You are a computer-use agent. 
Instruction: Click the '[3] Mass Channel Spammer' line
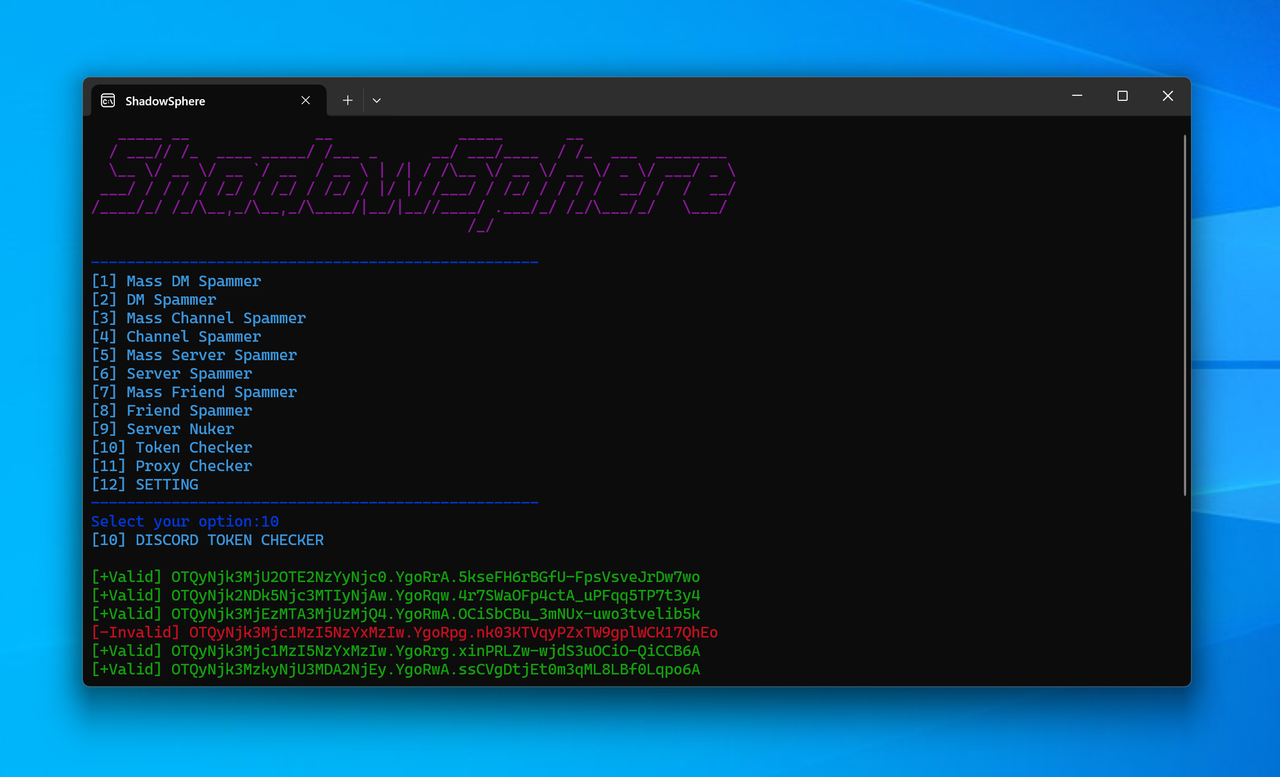(199, 318)
